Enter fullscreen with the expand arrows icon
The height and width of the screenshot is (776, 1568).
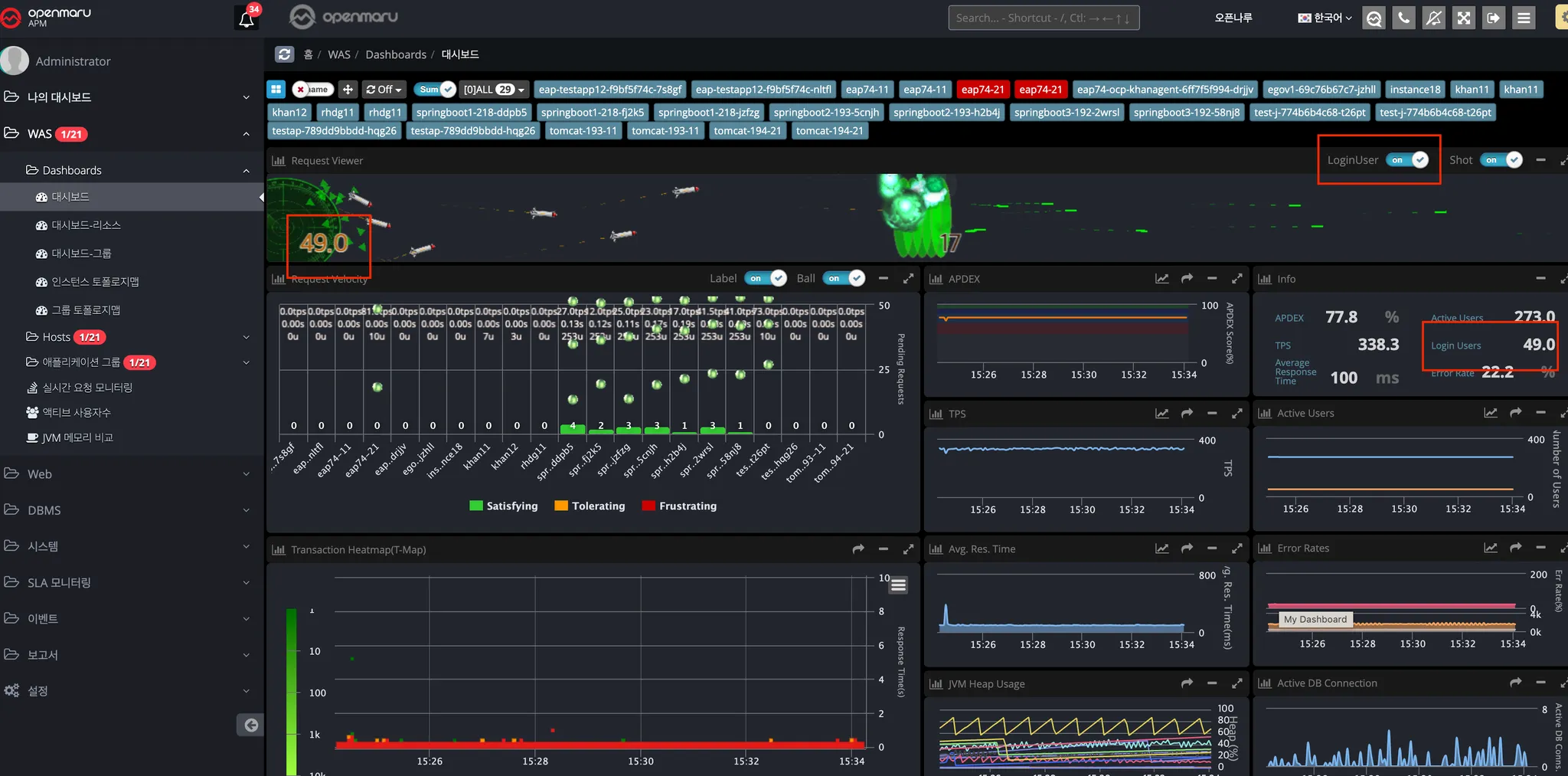tap(1463, 18)
